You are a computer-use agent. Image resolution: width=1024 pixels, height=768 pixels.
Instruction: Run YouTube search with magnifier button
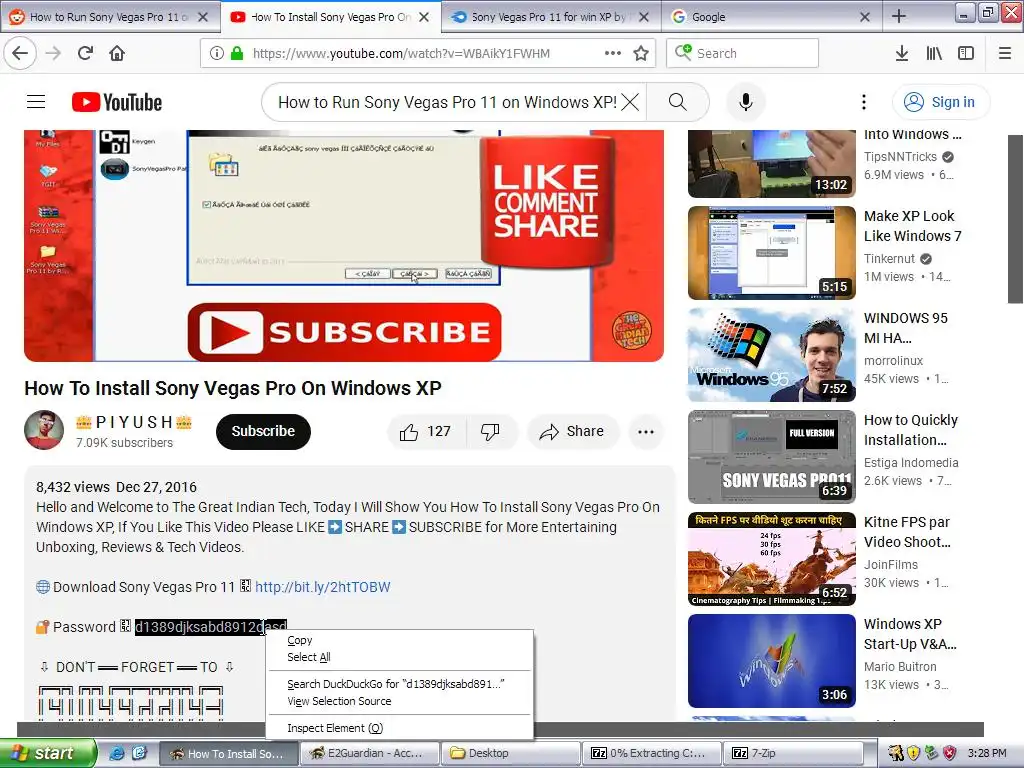[x=678, y=102]
